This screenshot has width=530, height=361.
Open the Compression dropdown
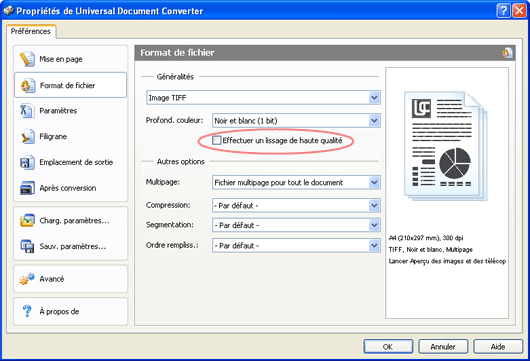(374, 206)
